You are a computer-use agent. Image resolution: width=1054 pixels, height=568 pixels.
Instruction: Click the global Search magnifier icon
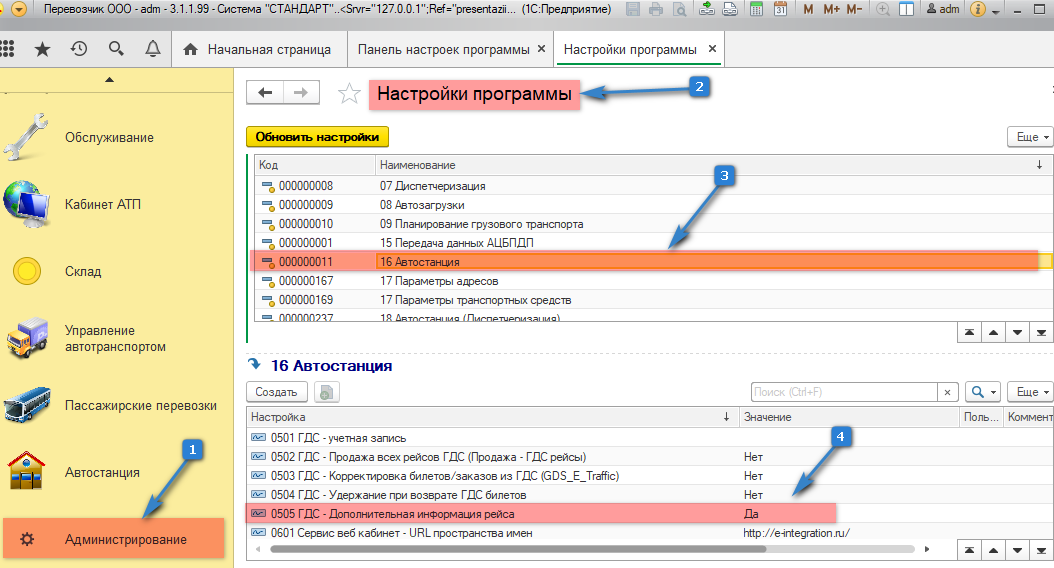tap(116, 49)
